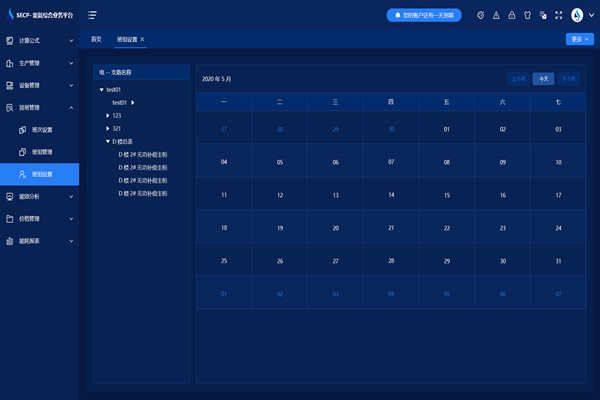The width and height of the screenshot is (600, 400).
Task: Click the Today button above calendar
Action: pos(543,78)
